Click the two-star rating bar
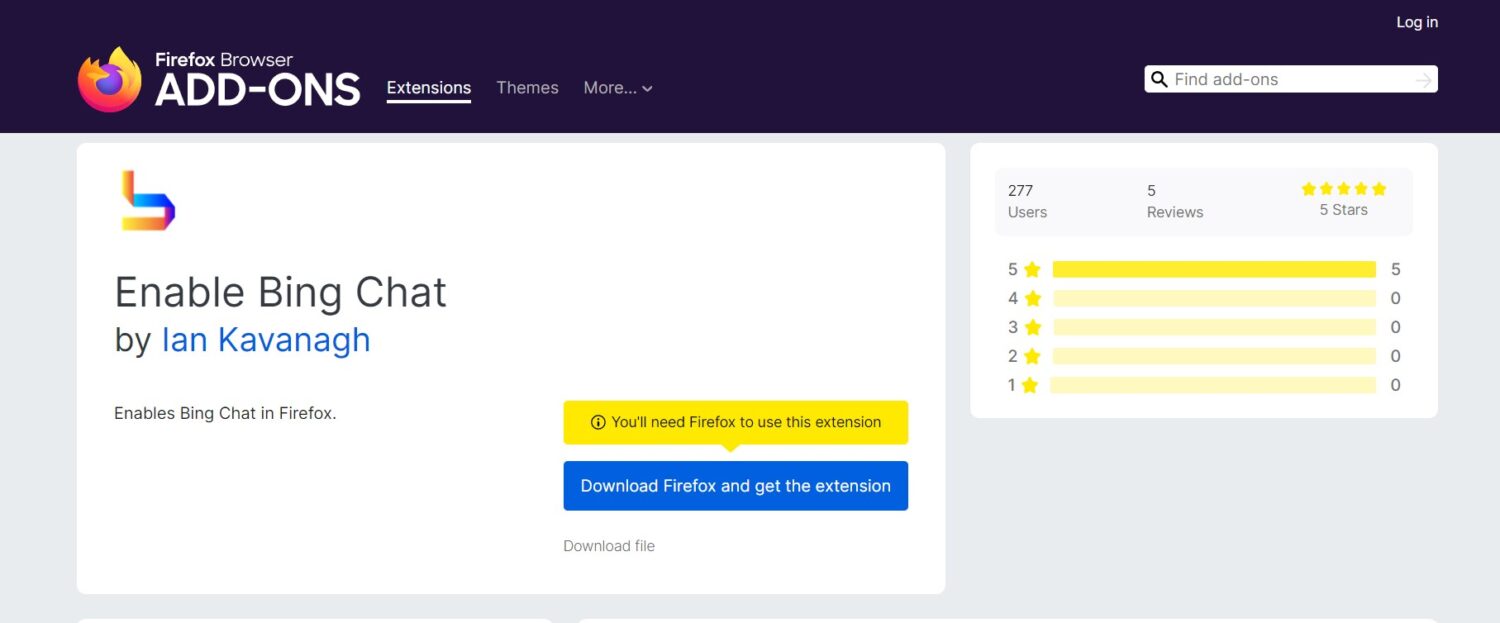The height and width of the screenshot is (623, 1500). (x=1214, y=356)
